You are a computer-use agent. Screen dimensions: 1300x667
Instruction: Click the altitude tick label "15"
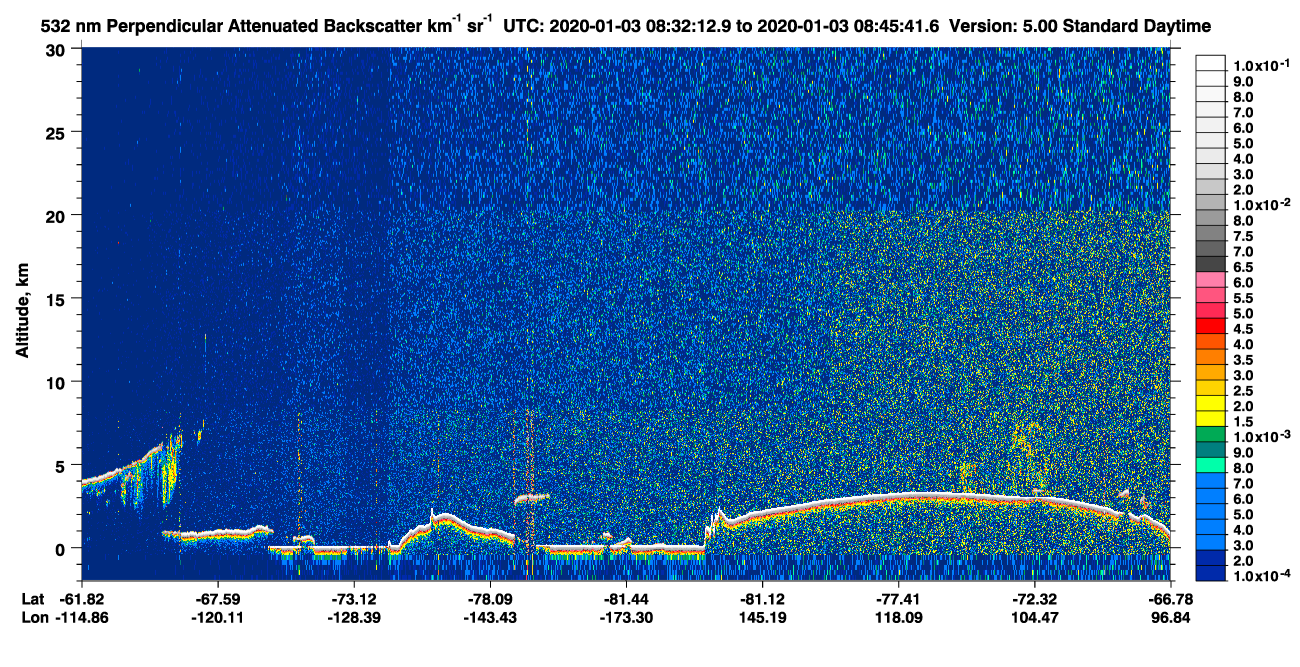coord(58,298)
